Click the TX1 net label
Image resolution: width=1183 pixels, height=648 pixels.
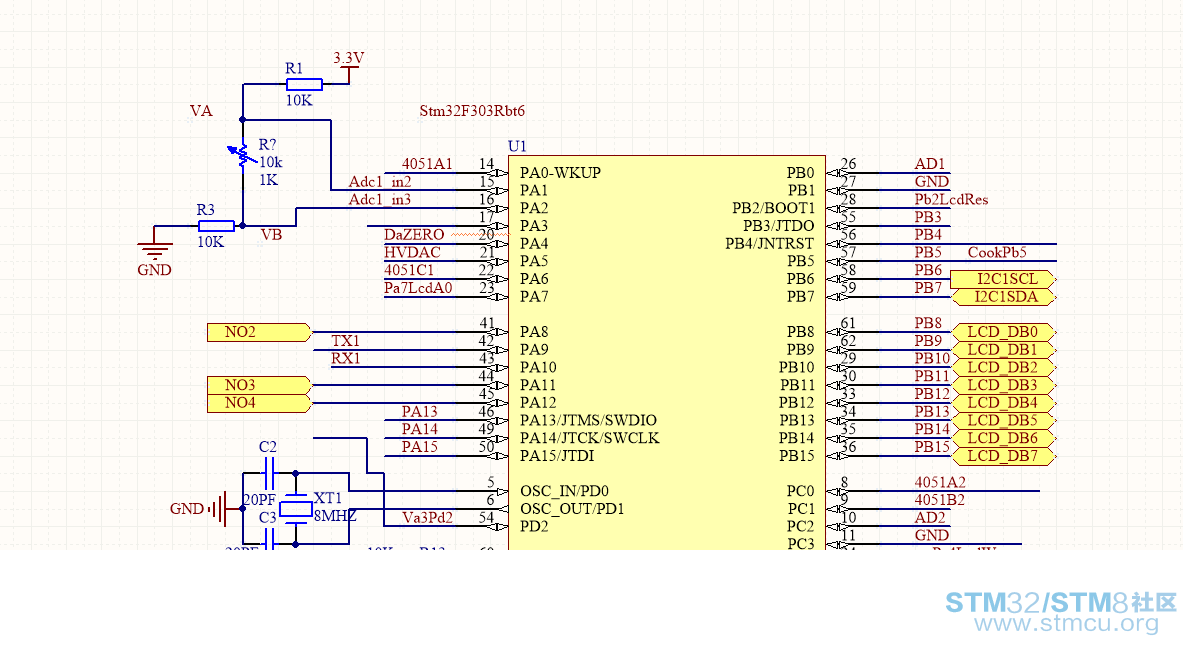(x=346, y=341)
